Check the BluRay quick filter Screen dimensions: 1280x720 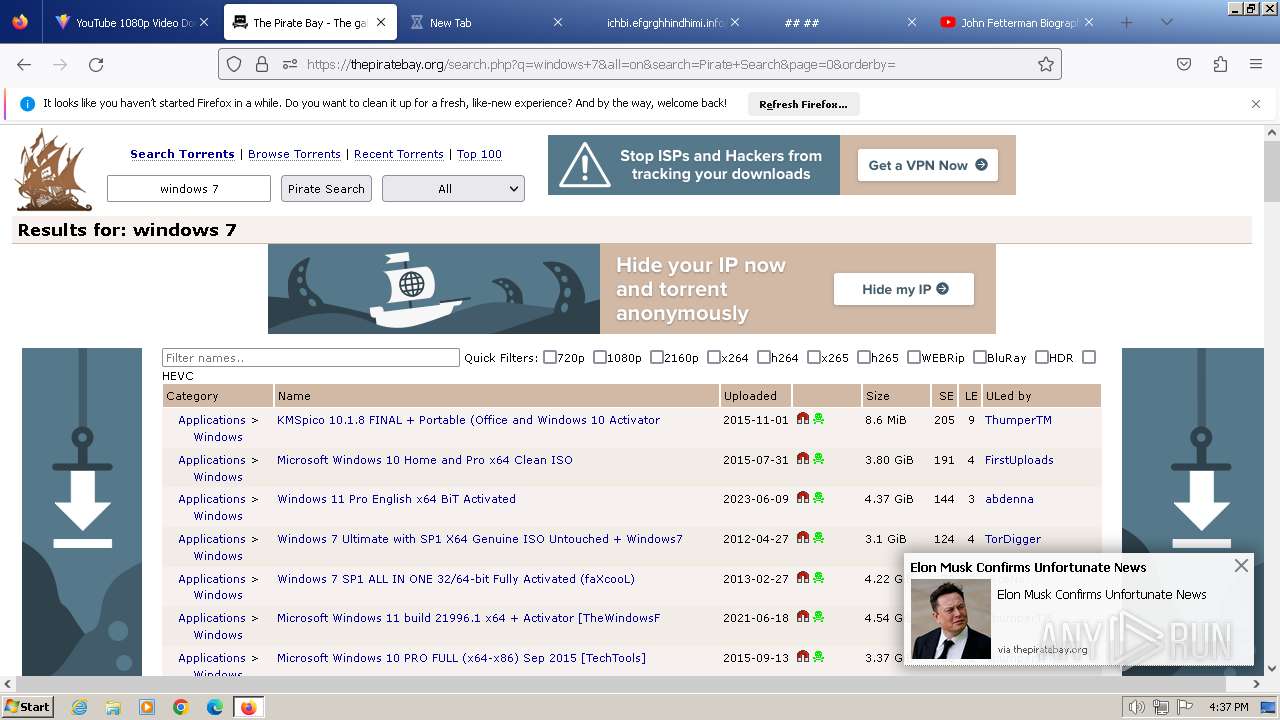tap(980, 357)
